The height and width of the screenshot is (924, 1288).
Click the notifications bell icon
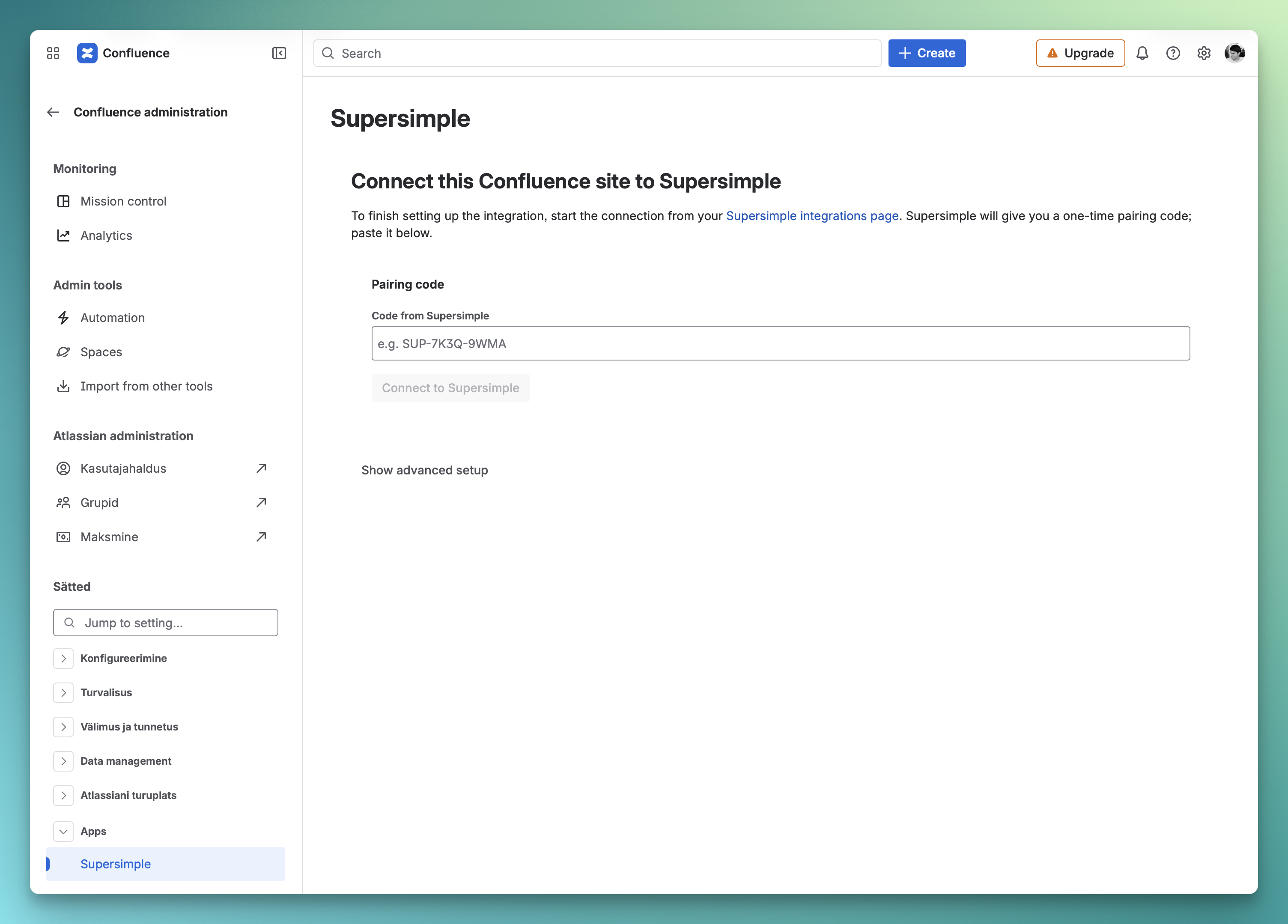(x=1142, y=53)
